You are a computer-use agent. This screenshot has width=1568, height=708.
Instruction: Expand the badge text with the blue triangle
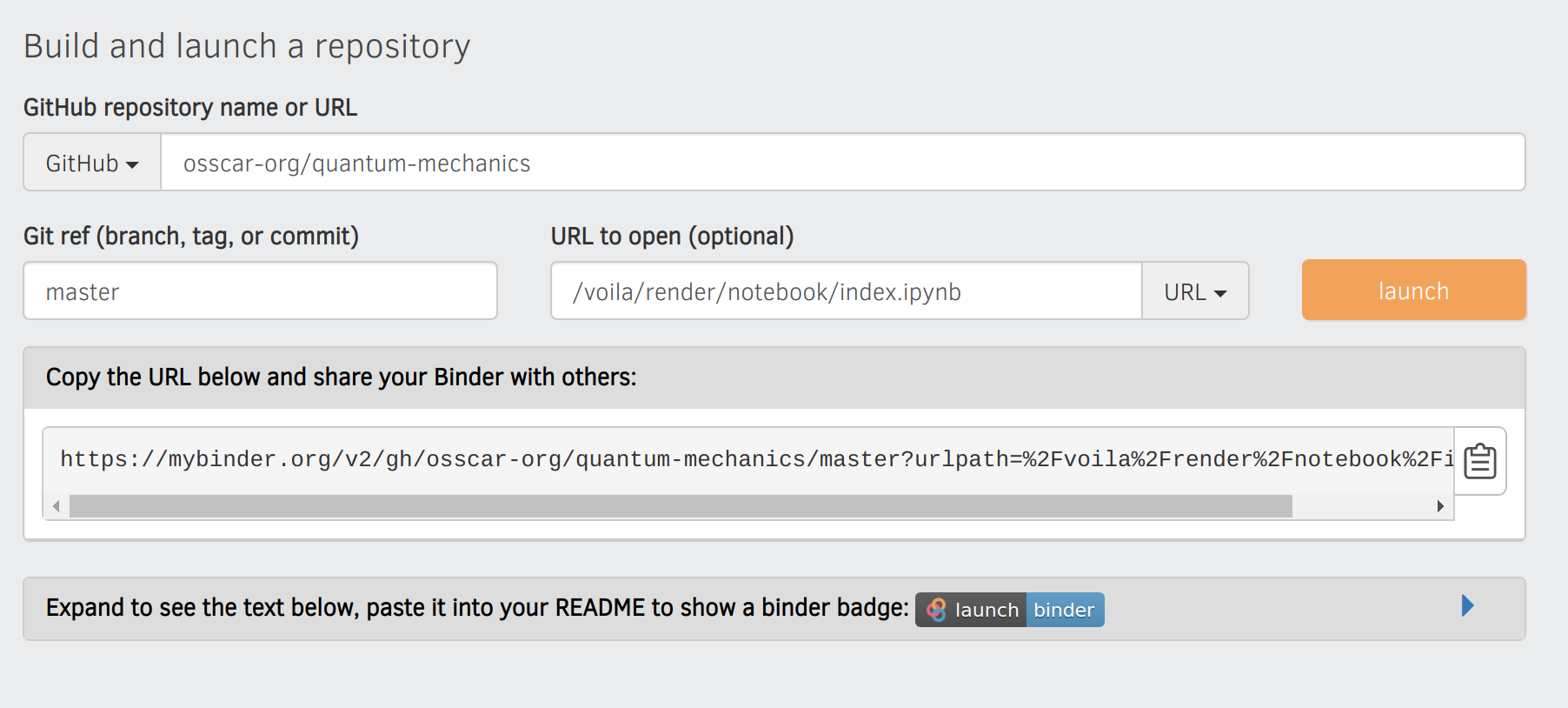tap(1467, 605)
